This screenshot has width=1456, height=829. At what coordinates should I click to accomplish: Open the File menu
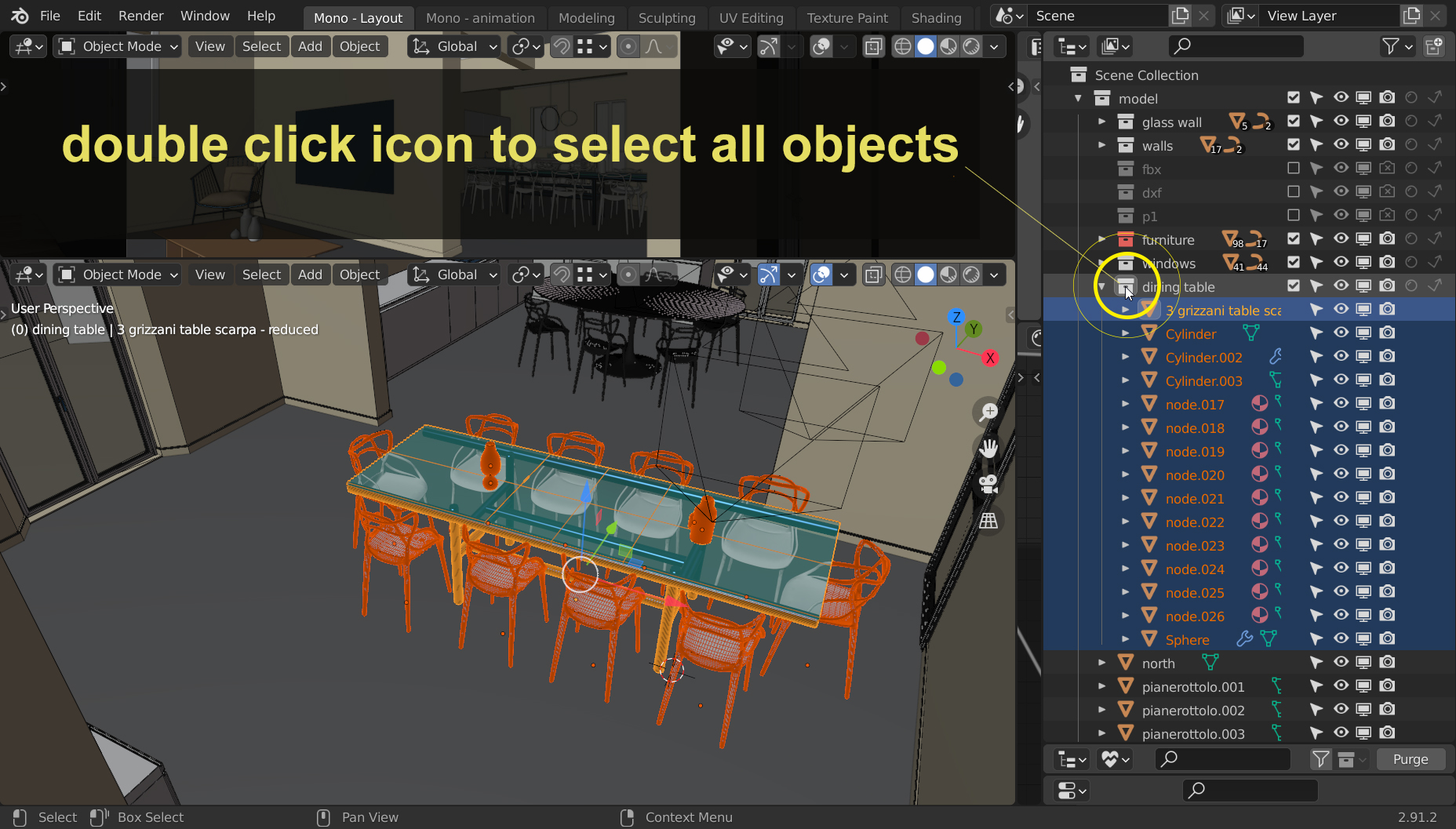[x=49, y=16]
